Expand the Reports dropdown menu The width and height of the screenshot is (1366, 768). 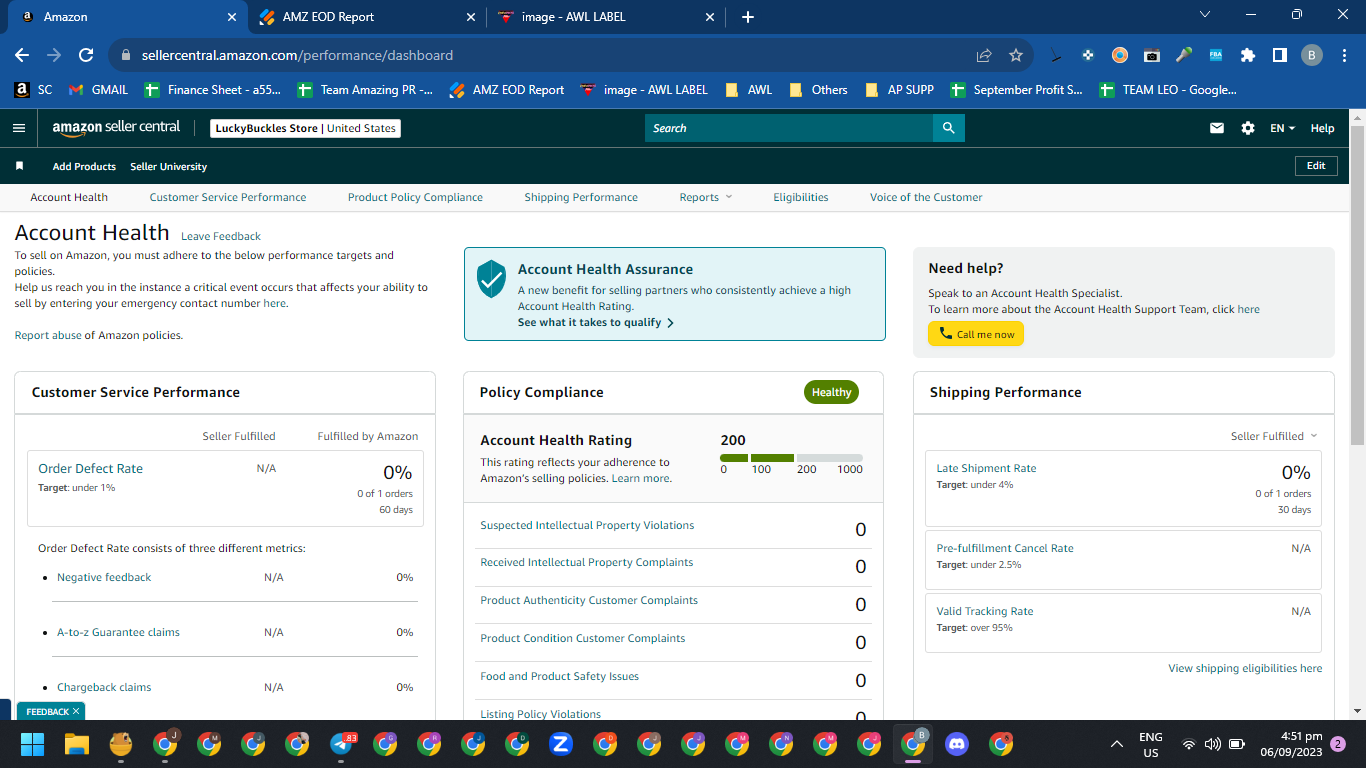(706, 197)
